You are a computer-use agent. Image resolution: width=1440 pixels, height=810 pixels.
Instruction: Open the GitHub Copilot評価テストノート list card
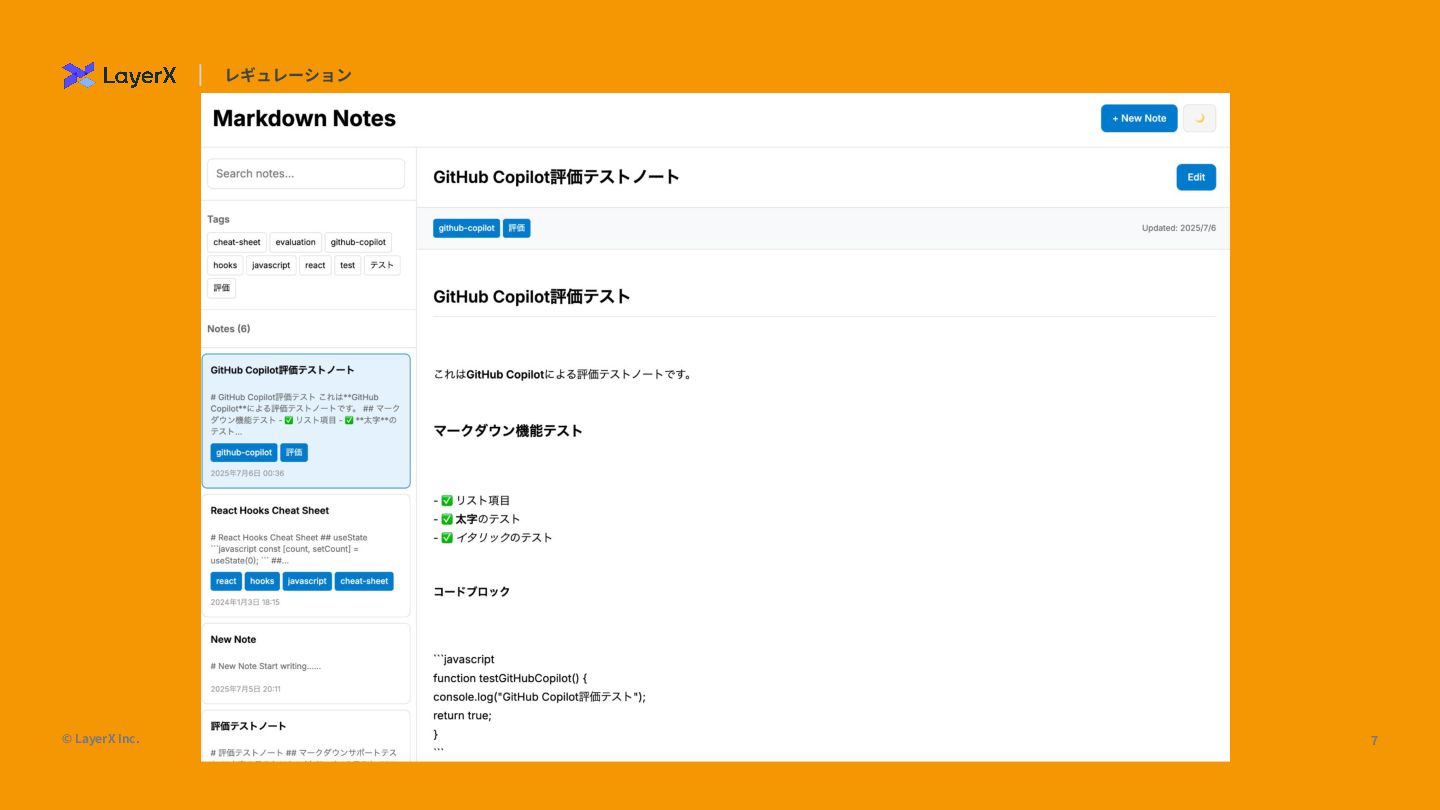[306, 421]
